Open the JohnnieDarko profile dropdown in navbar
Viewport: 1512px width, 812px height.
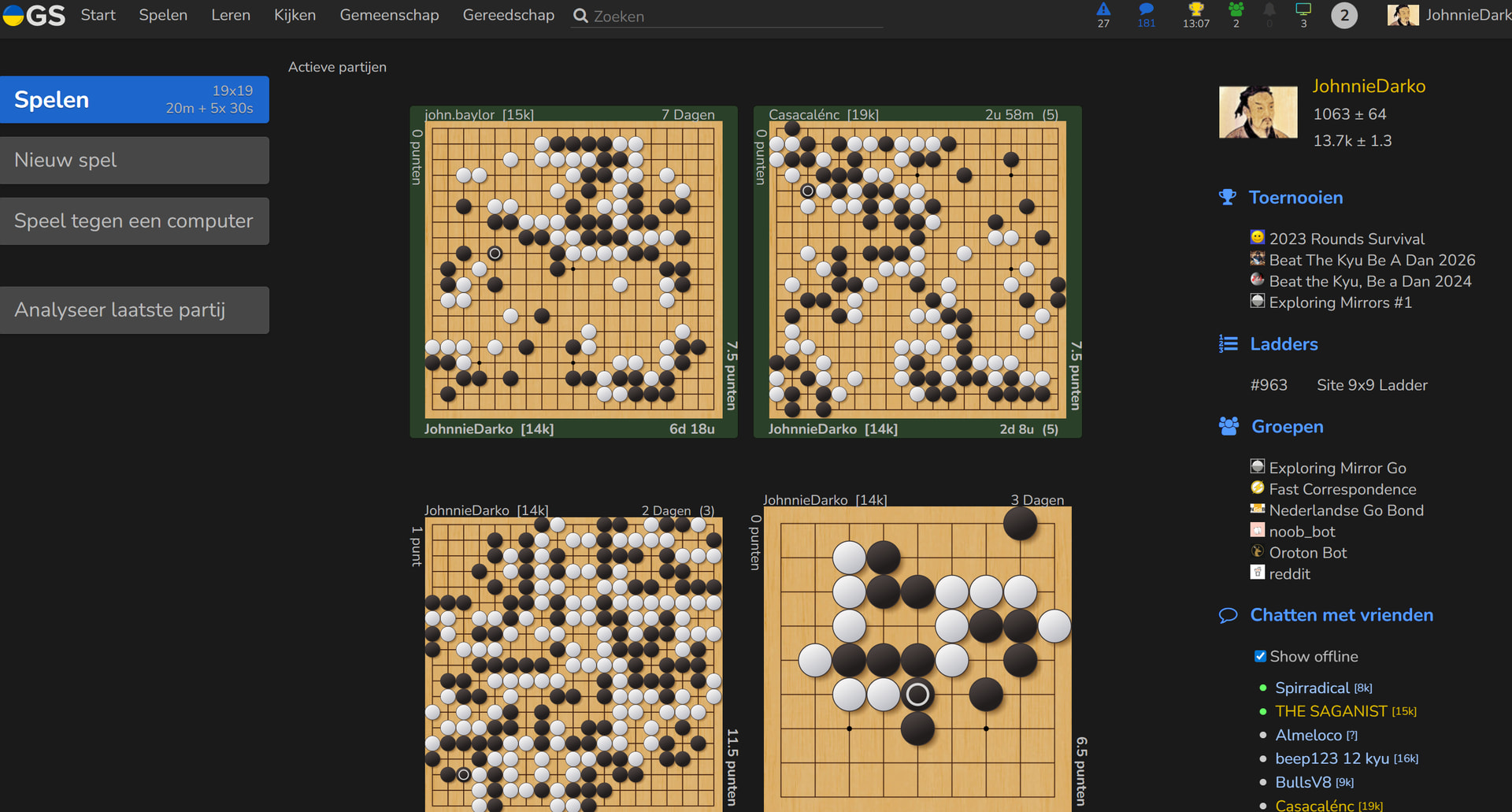1449,15
